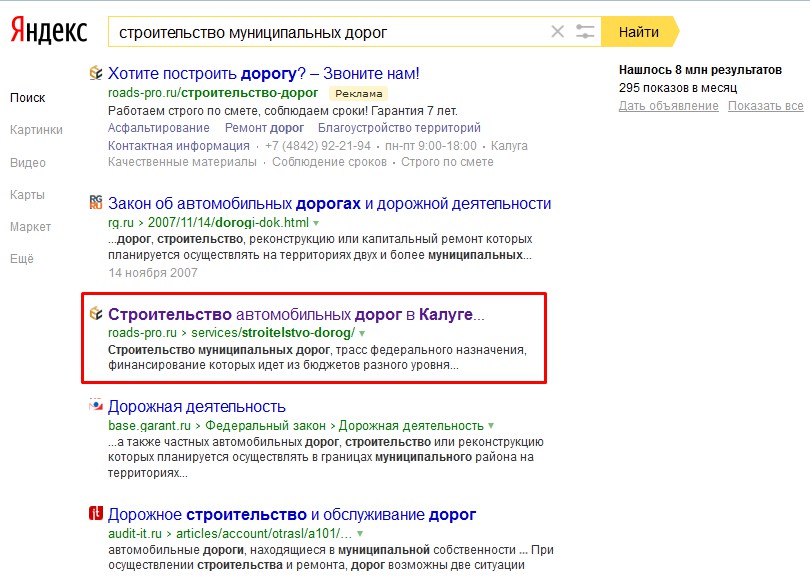Image resolution: width=810 pixels, height=579 pixels.
Task: Open the Асфальтирование ad sitelink
Action: (x=159, y=128)
